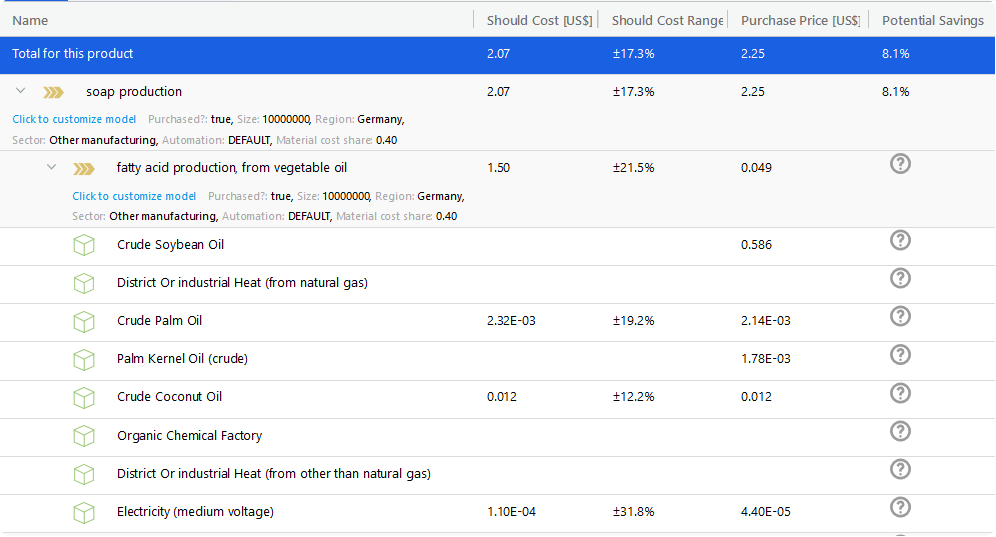Screen dimensions: 996x537
Task: Click the cube icon beside Organic Chemical Factory
Action: click(x=84, y=436)
